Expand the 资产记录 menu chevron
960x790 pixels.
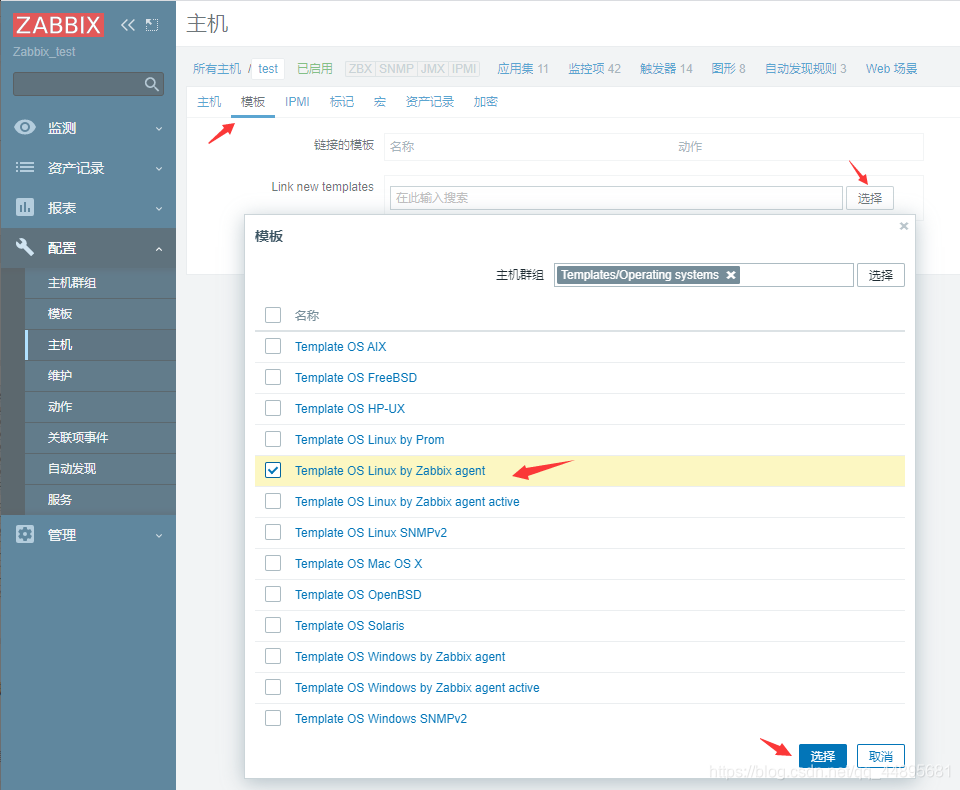[159, 168]
